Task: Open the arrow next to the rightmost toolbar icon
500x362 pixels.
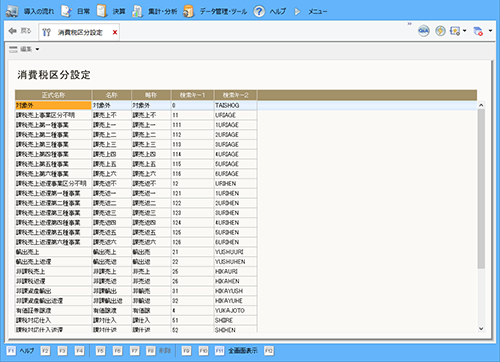Action: coord(490,31)
